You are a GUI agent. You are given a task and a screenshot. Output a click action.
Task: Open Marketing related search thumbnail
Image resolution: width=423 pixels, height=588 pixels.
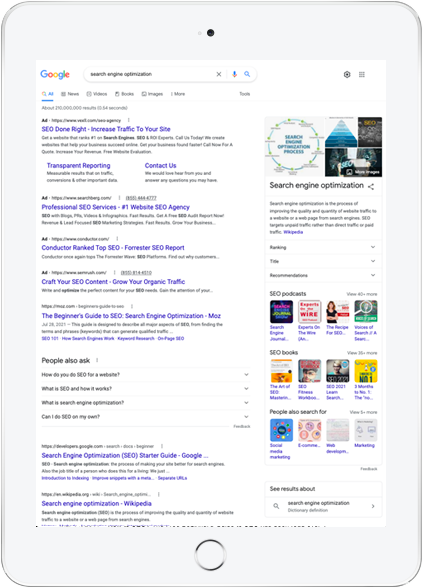366,430
